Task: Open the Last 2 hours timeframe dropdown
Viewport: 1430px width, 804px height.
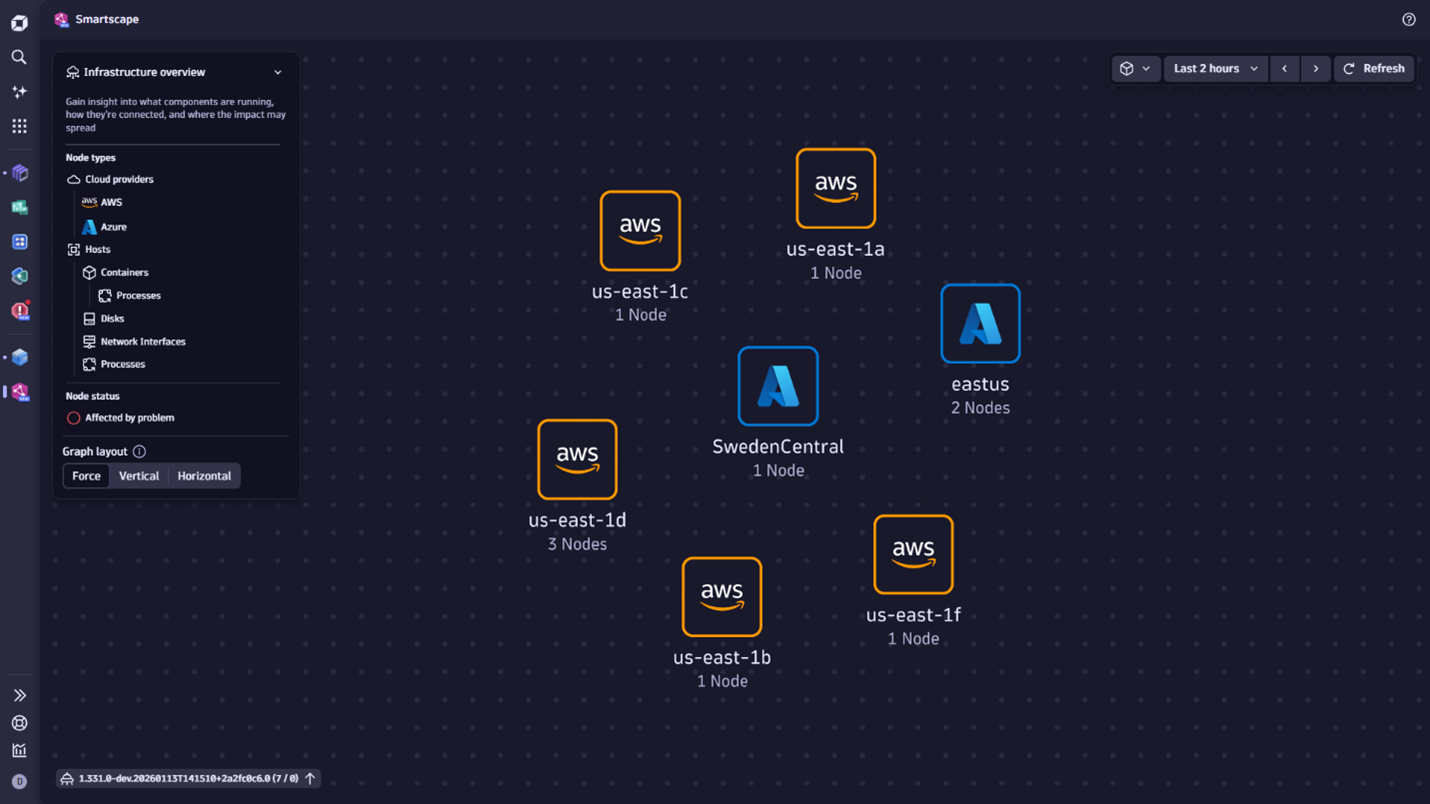Action: coord(1214,68)
